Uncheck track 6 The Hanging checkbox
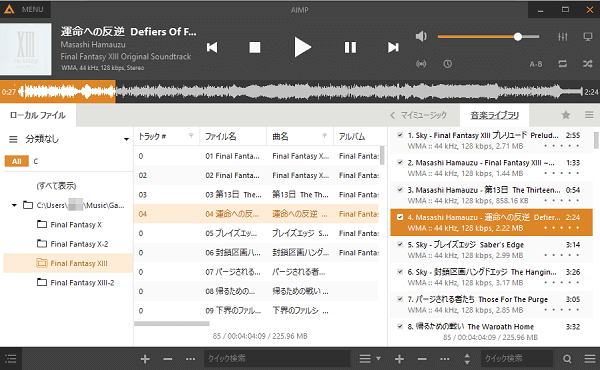This screenshot has height=370, width=600. (x=400, y=272)
